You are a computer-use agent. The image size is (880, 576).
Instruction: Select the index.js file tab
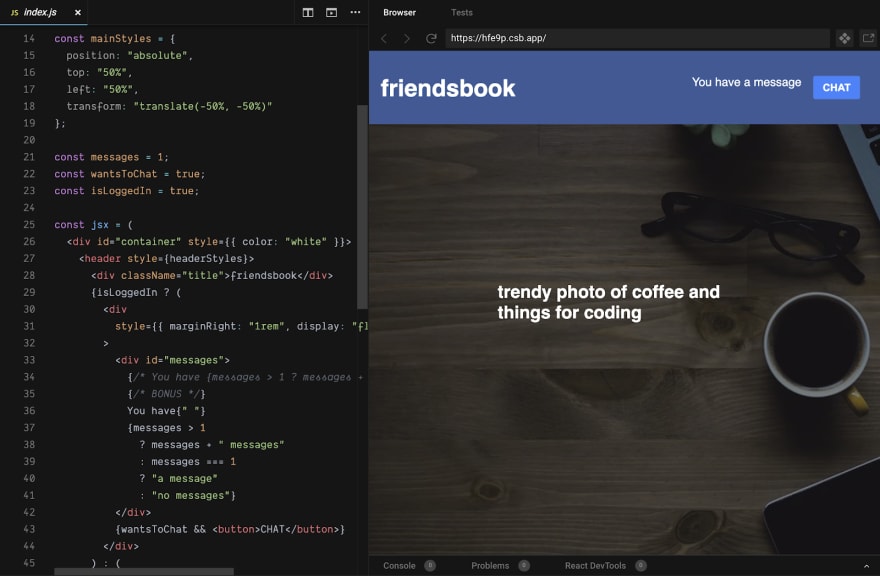(43, 12)
